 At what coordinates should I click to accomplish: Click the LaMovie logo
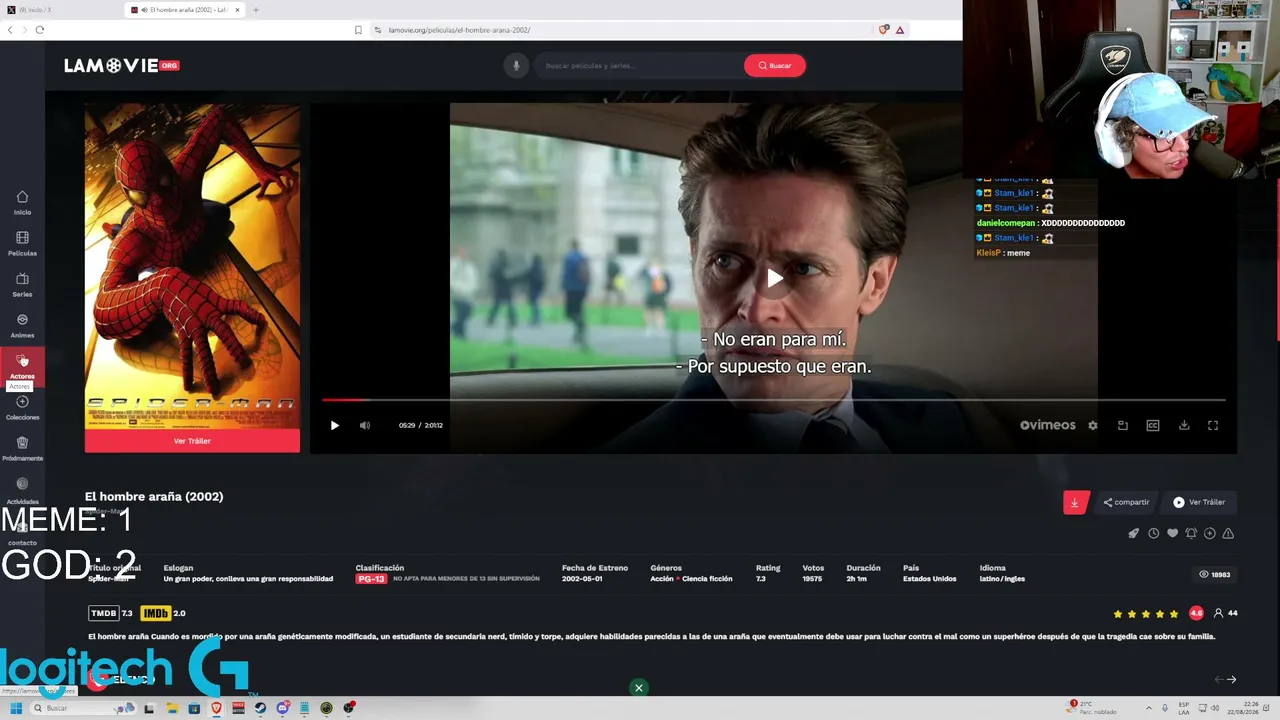[121, 66]
